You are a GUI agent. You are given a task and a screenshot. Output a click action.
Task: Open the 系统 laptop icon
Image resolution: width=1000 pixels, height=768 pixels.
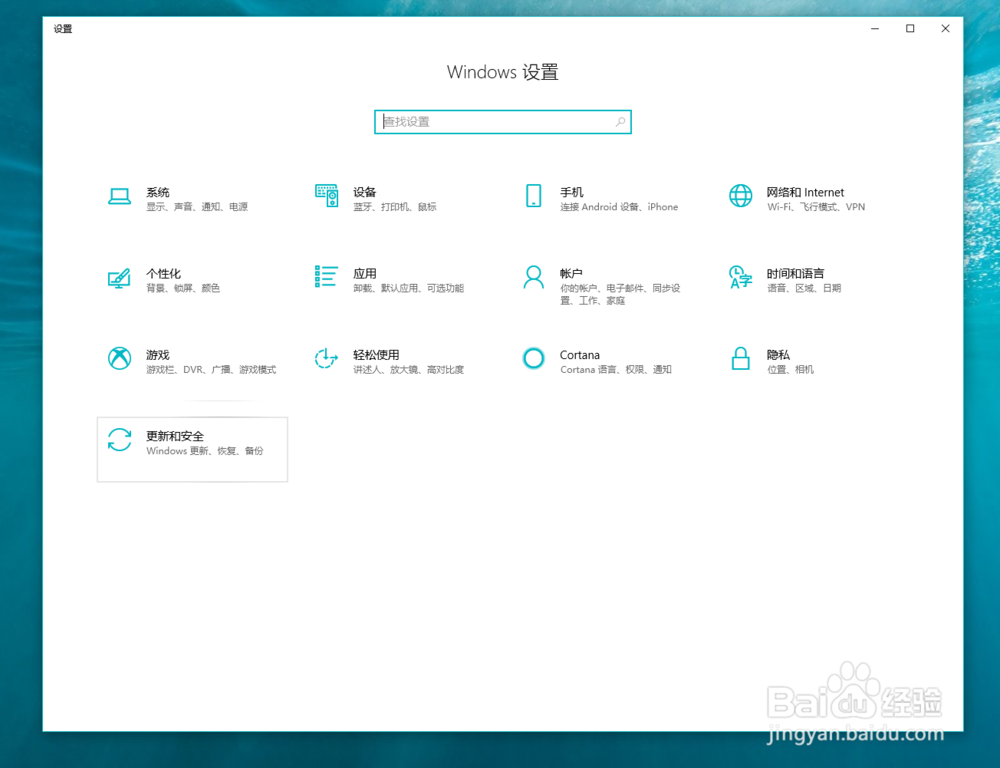point(119,196)
